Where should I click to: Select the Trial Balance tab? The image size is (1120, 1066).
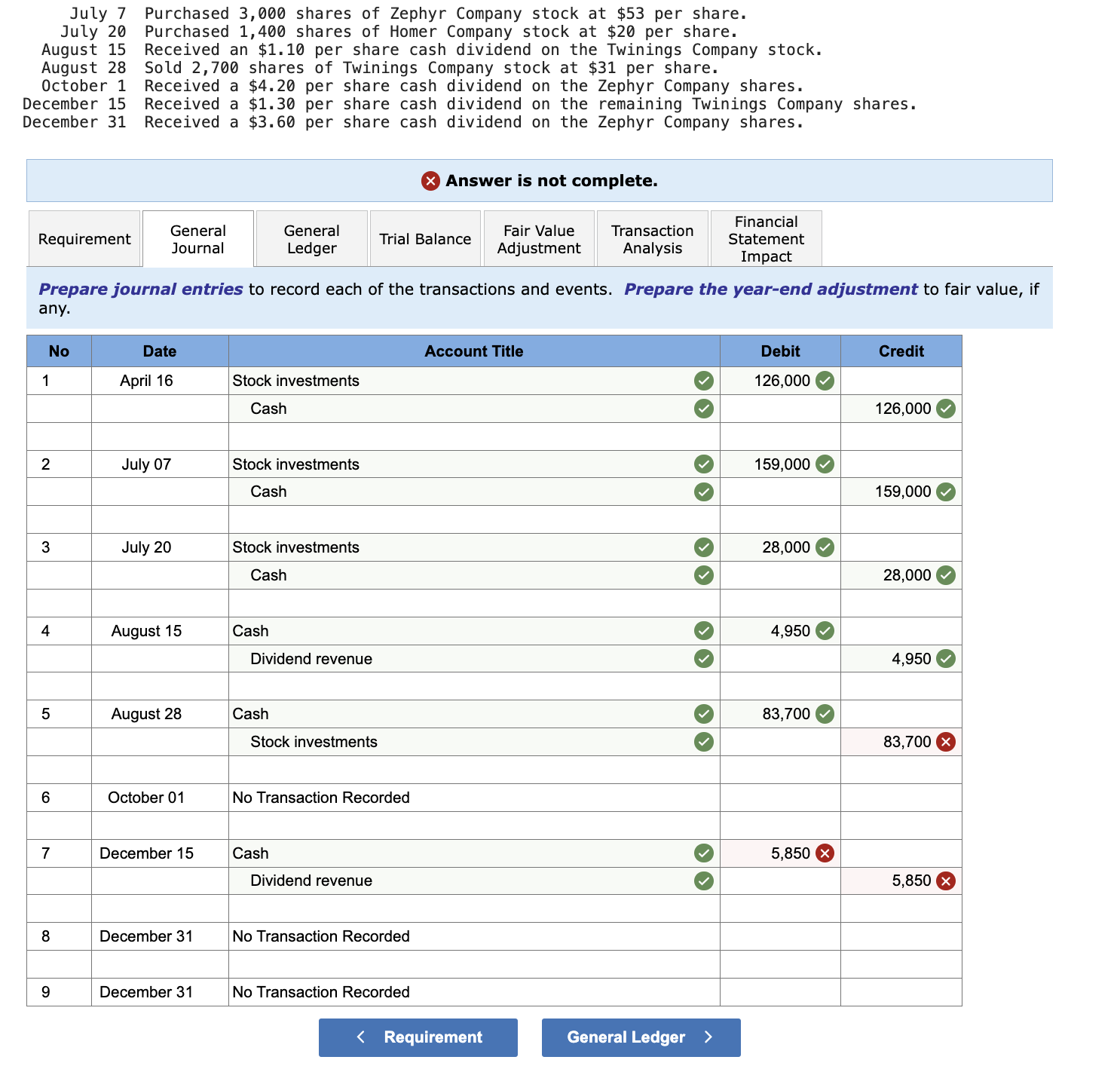pos(425,239)
